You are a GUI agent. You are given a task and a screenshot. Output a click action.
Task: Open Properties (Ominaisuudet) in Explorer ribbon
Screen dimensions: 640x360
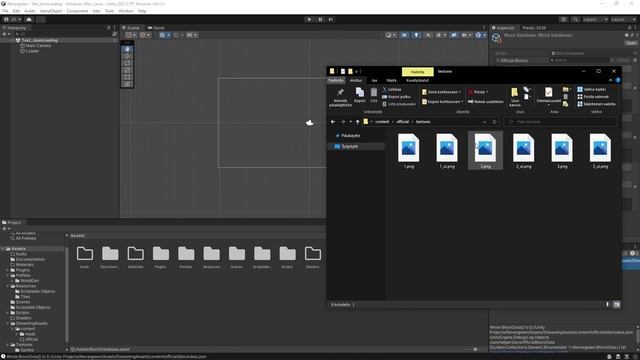(x=549, y=96)
